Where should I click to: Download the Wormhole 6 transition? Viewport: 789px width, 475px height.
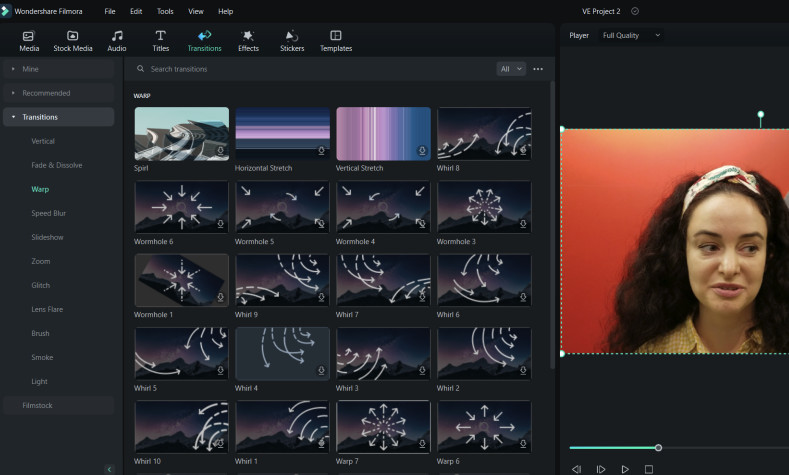[220, 224]
